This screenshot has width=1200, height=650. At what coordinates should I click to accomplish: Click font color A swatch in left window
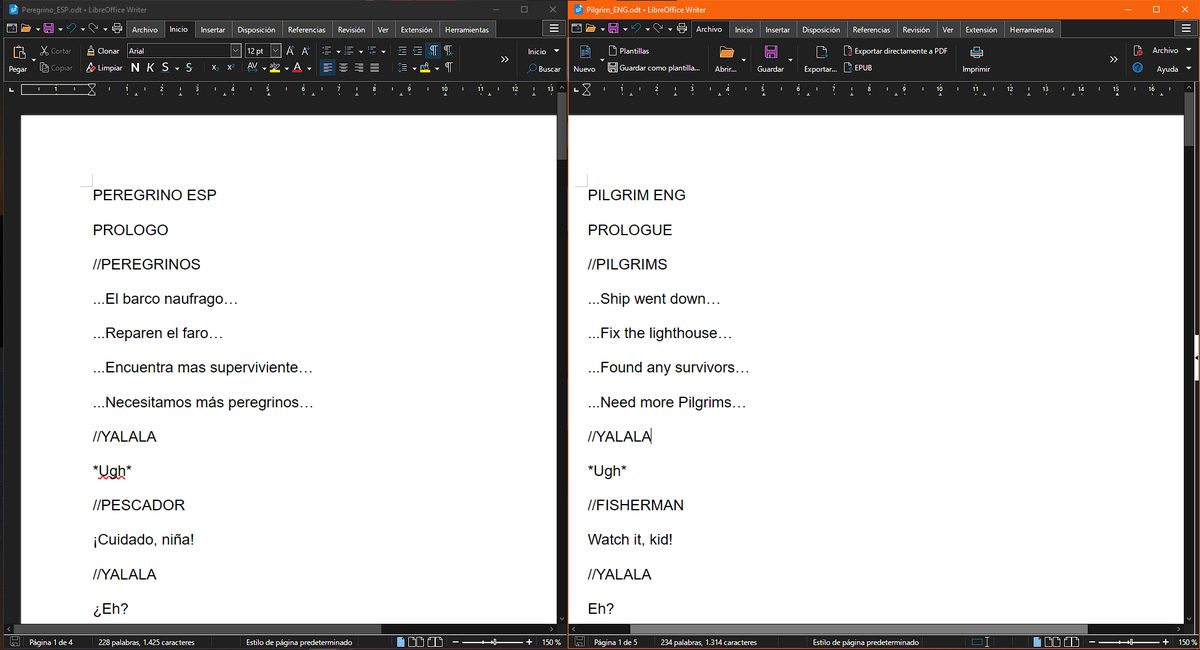tap(298, 68)
